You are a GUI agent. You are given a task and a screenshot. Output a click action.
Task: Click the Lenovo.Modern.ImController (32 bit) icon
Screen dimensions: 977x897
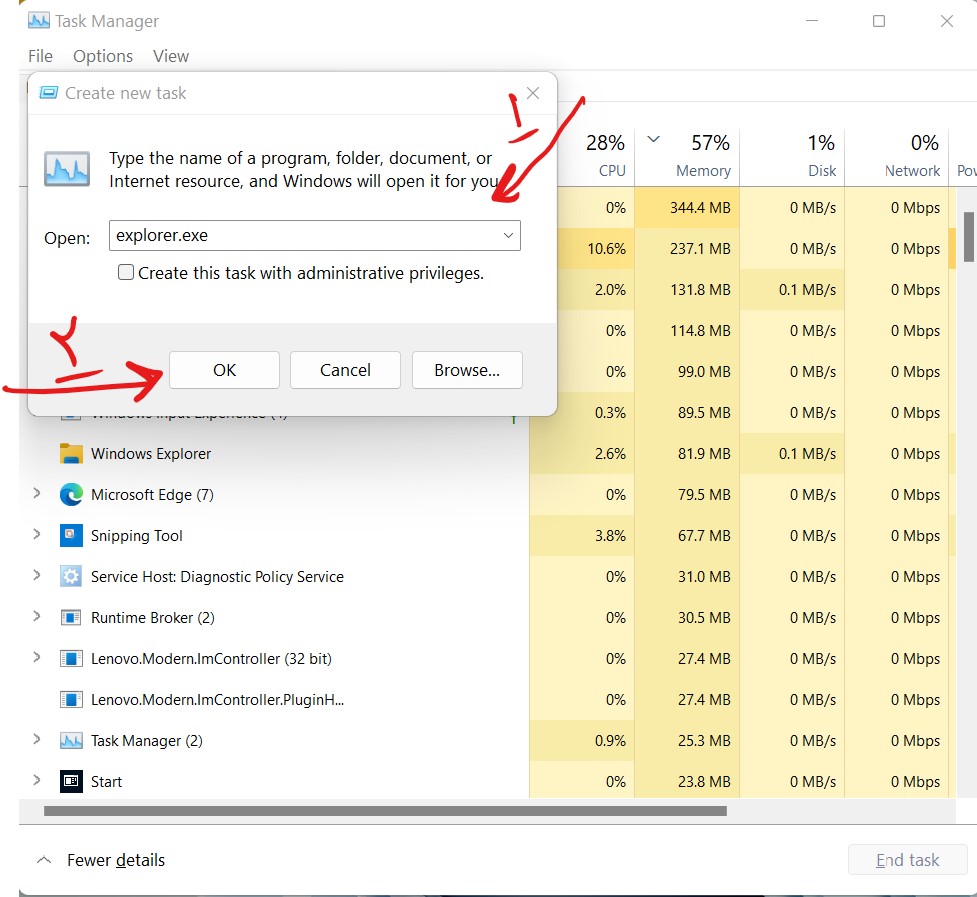(71, 659)
